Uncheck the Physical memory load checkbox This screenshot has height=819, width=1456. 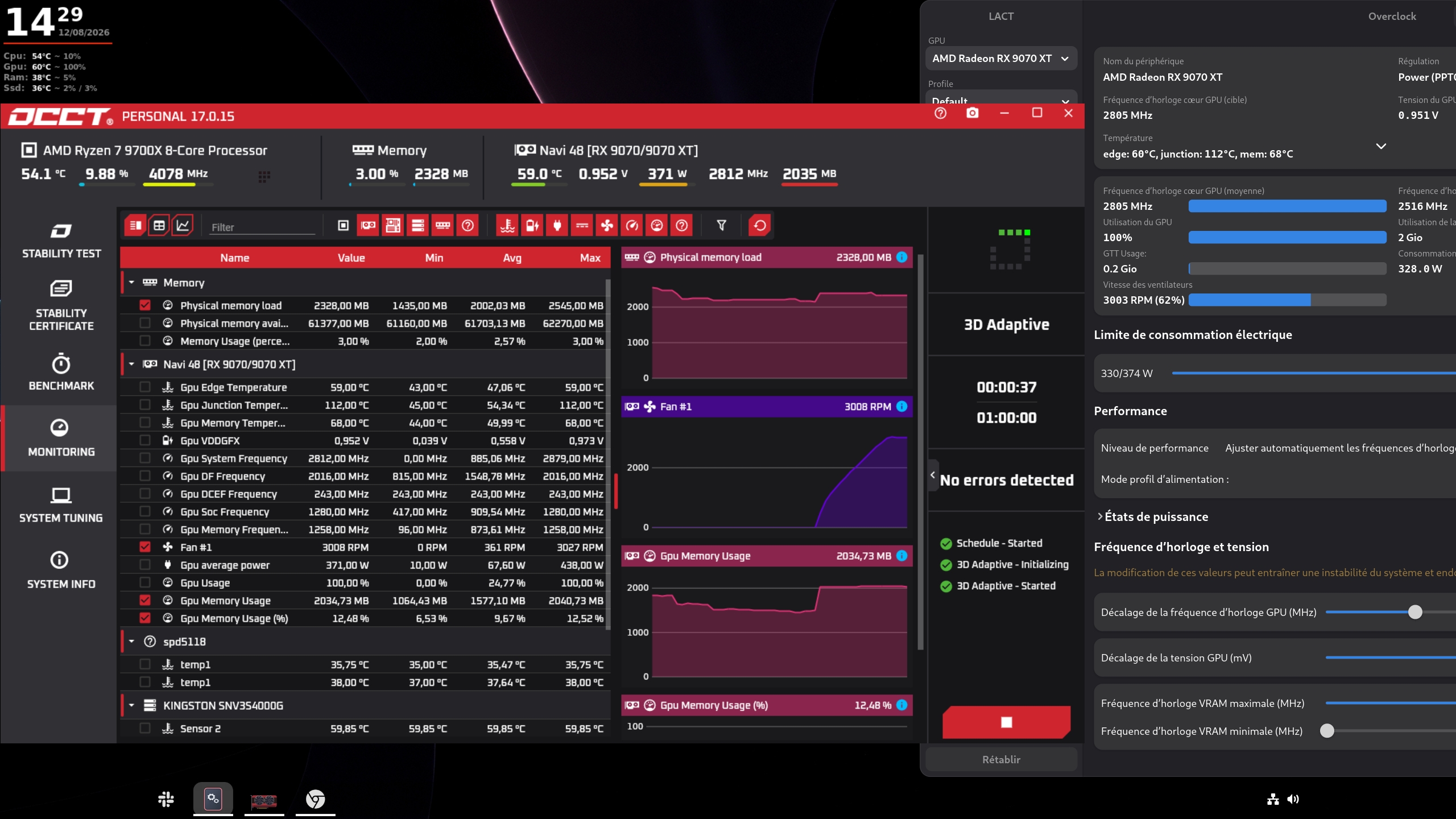click(x=145, y=305)
